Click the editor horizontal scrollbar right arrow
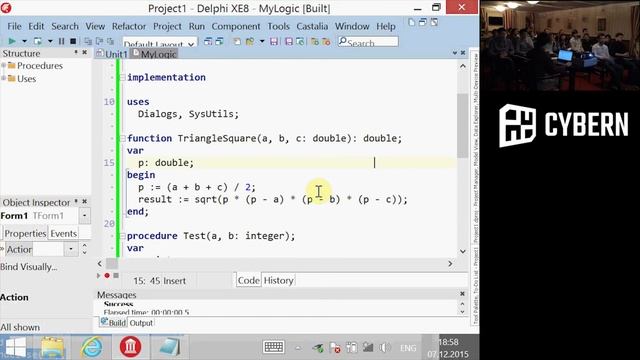This screenshot has width=640, height=360. click(x=450, y=264)
